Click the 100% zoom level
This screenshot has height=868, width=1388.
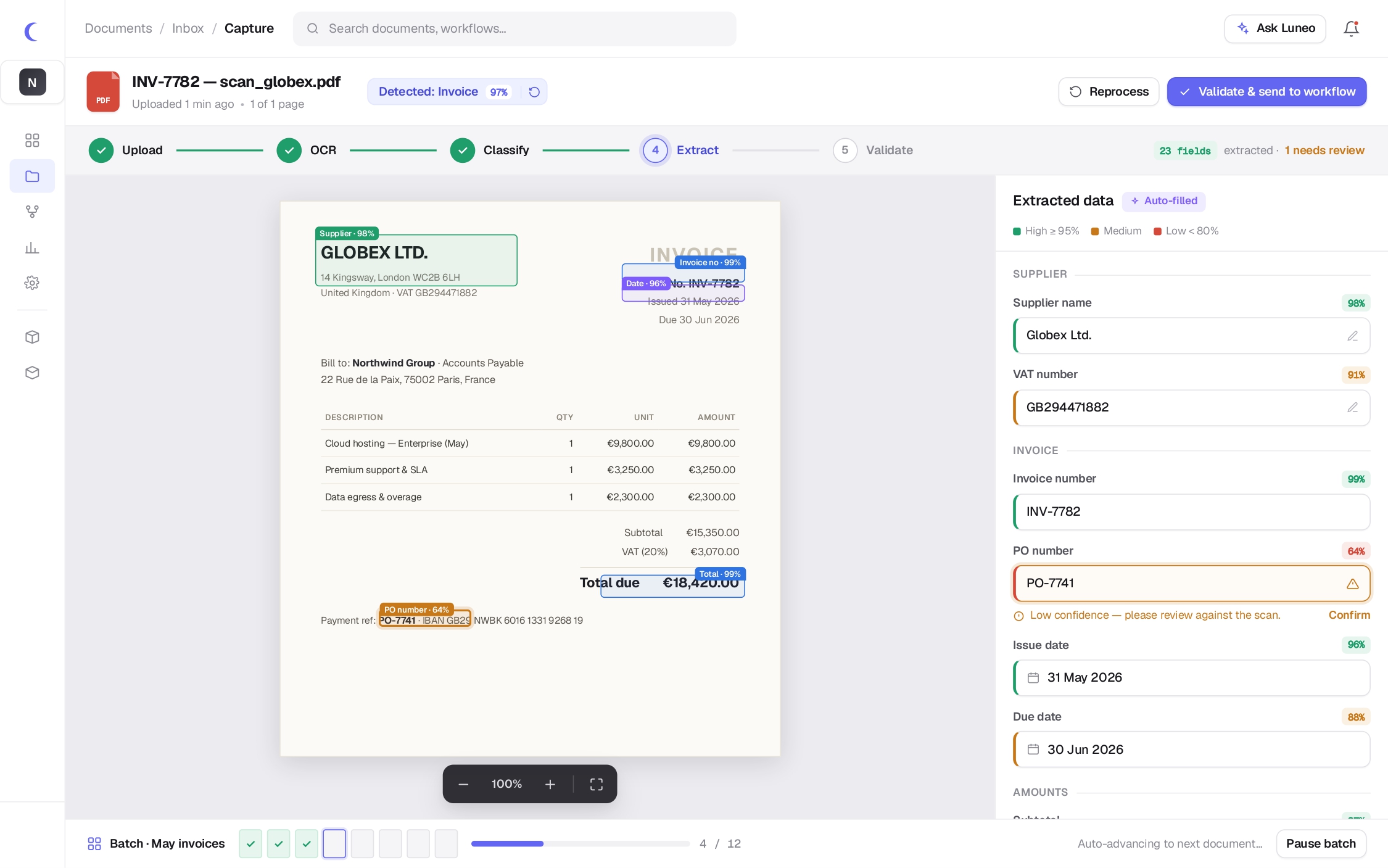click(506, 784)
